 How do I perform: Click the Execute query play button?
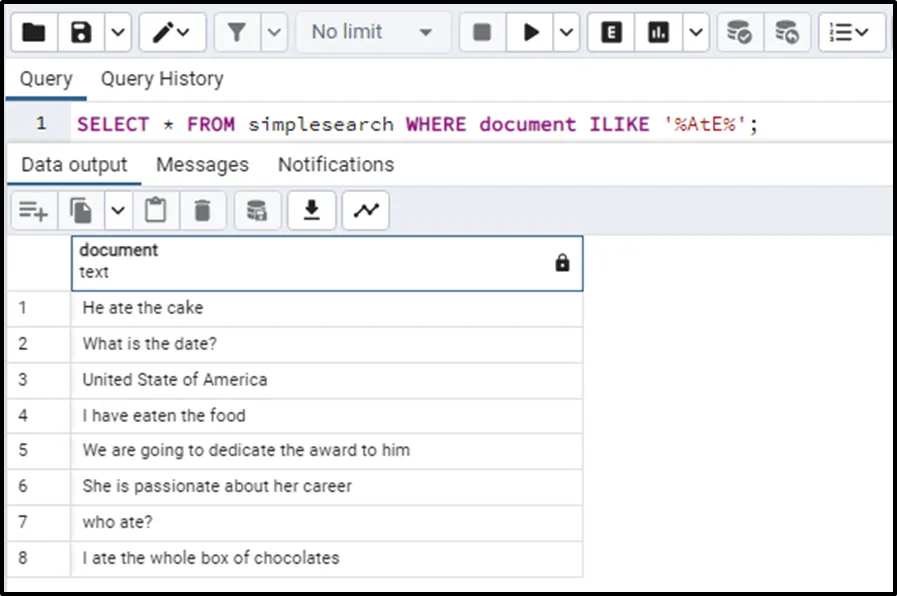coord(530,33)
